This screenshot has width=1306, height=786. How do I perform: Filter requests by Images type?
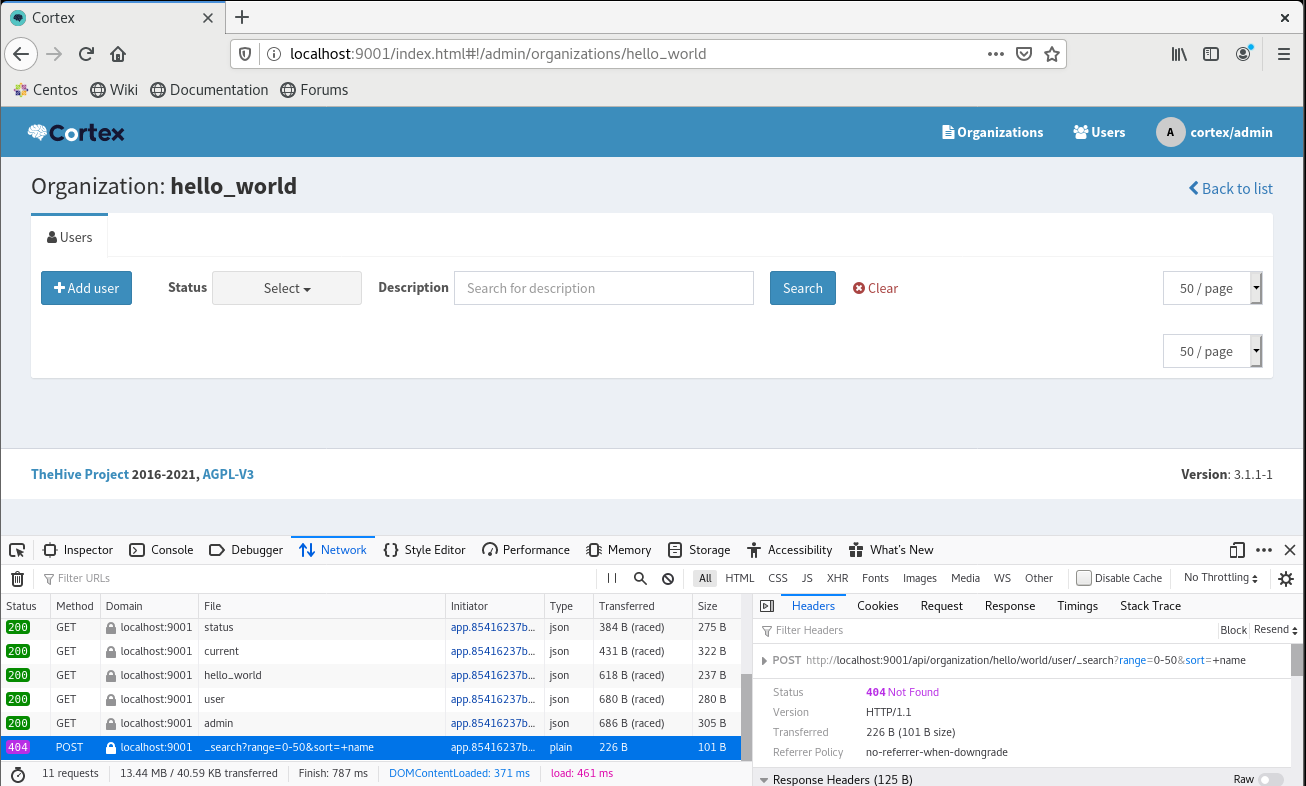pyautogui.click(x=920, y=578)
